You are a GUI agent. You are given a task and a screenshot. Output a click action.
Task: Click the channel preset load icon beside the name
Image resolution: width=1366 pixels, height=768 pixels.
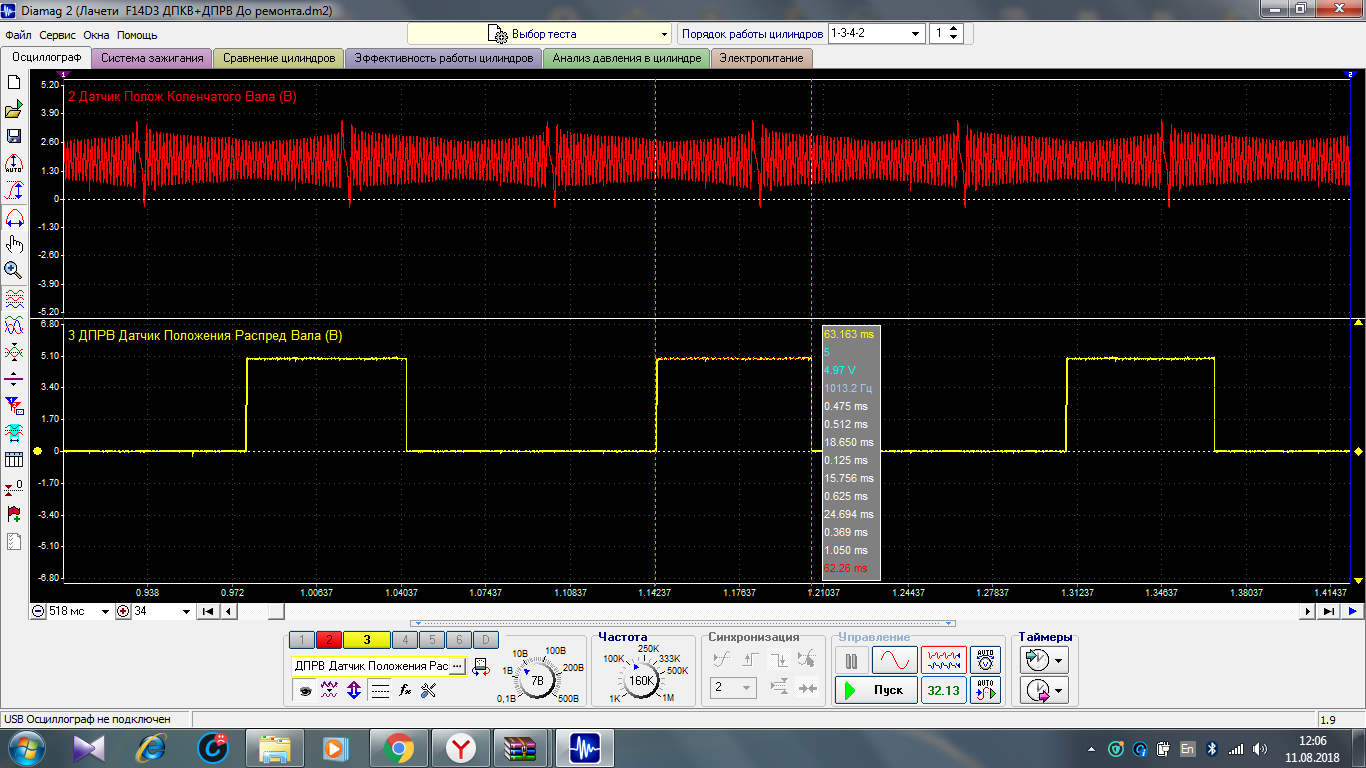click(x=480, y=666)
